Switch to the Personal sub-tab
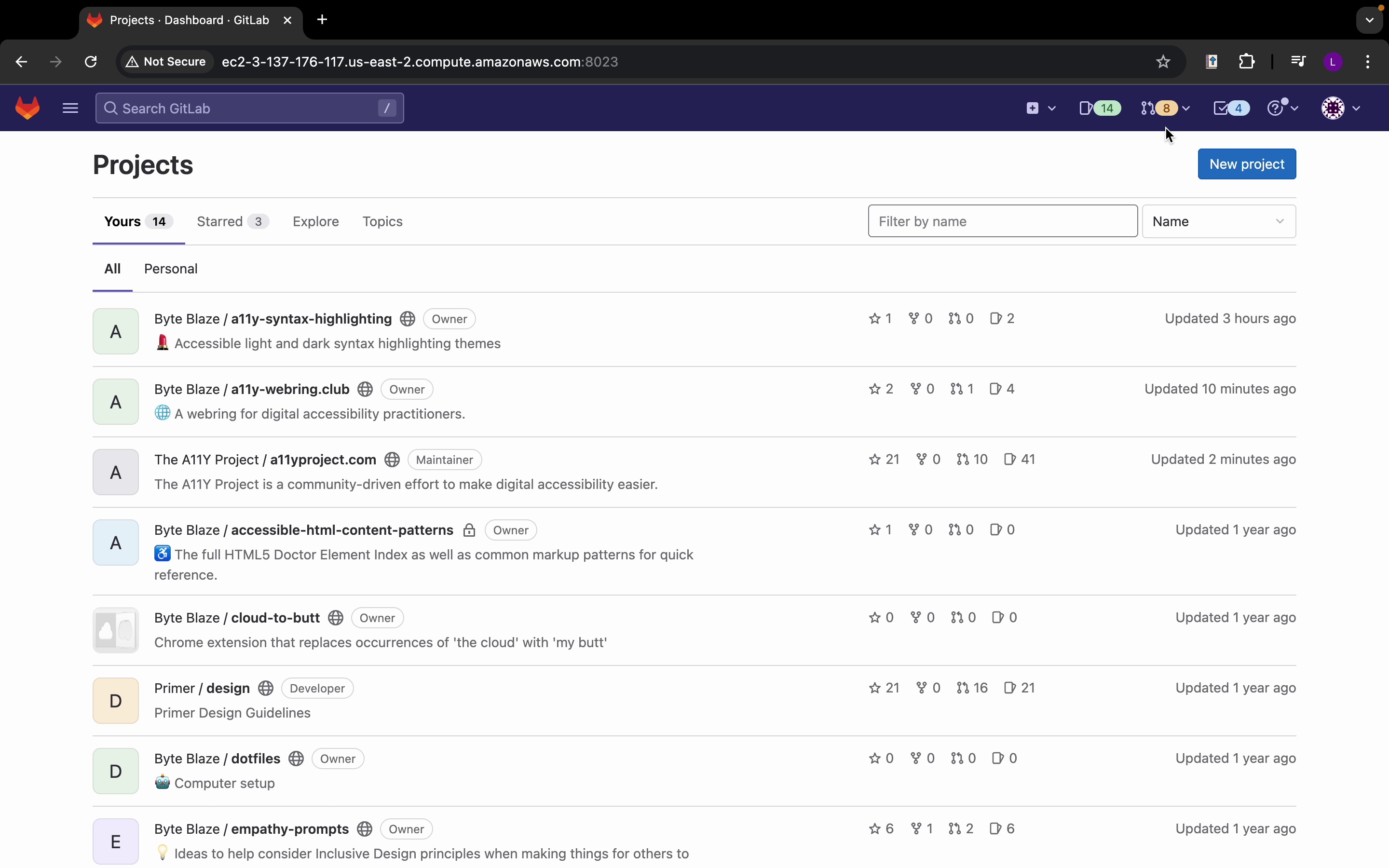Screen dimensions: 1389x868 (x=170, y=269)
